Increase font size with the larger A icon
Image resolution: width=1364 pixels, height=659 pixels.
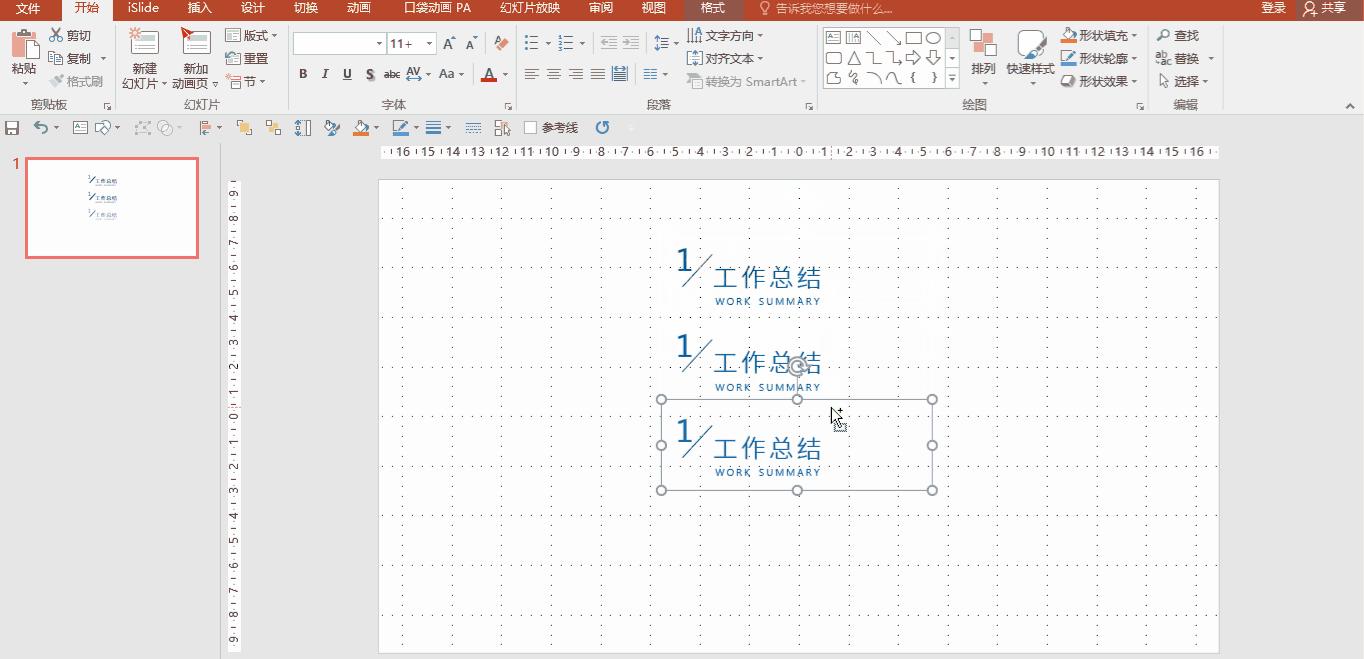click(449, 43)
